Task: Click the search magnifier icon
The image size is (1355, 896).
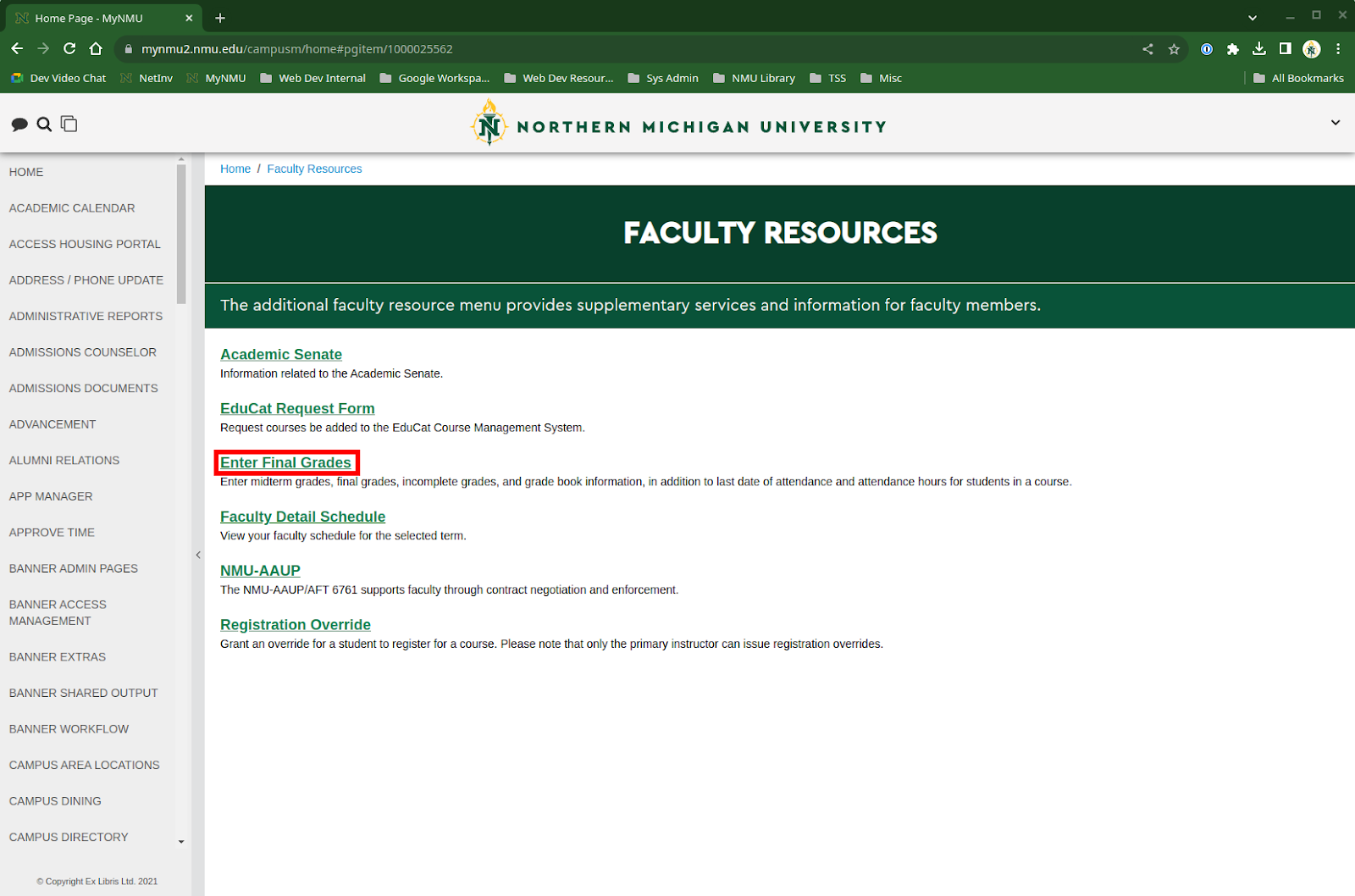Action: [44, 124]
